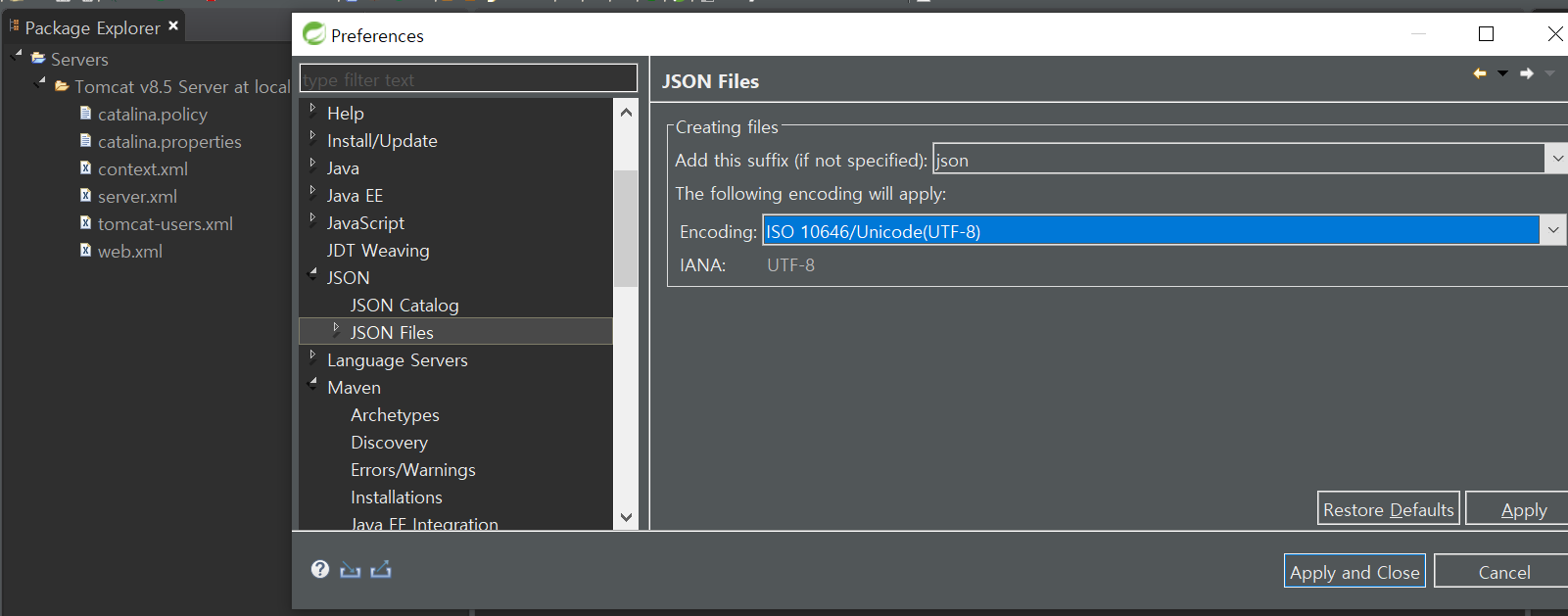Select tomcat-users.xml in Package Explorer
The image size is (1568, 616).
[x=166, y=224]
